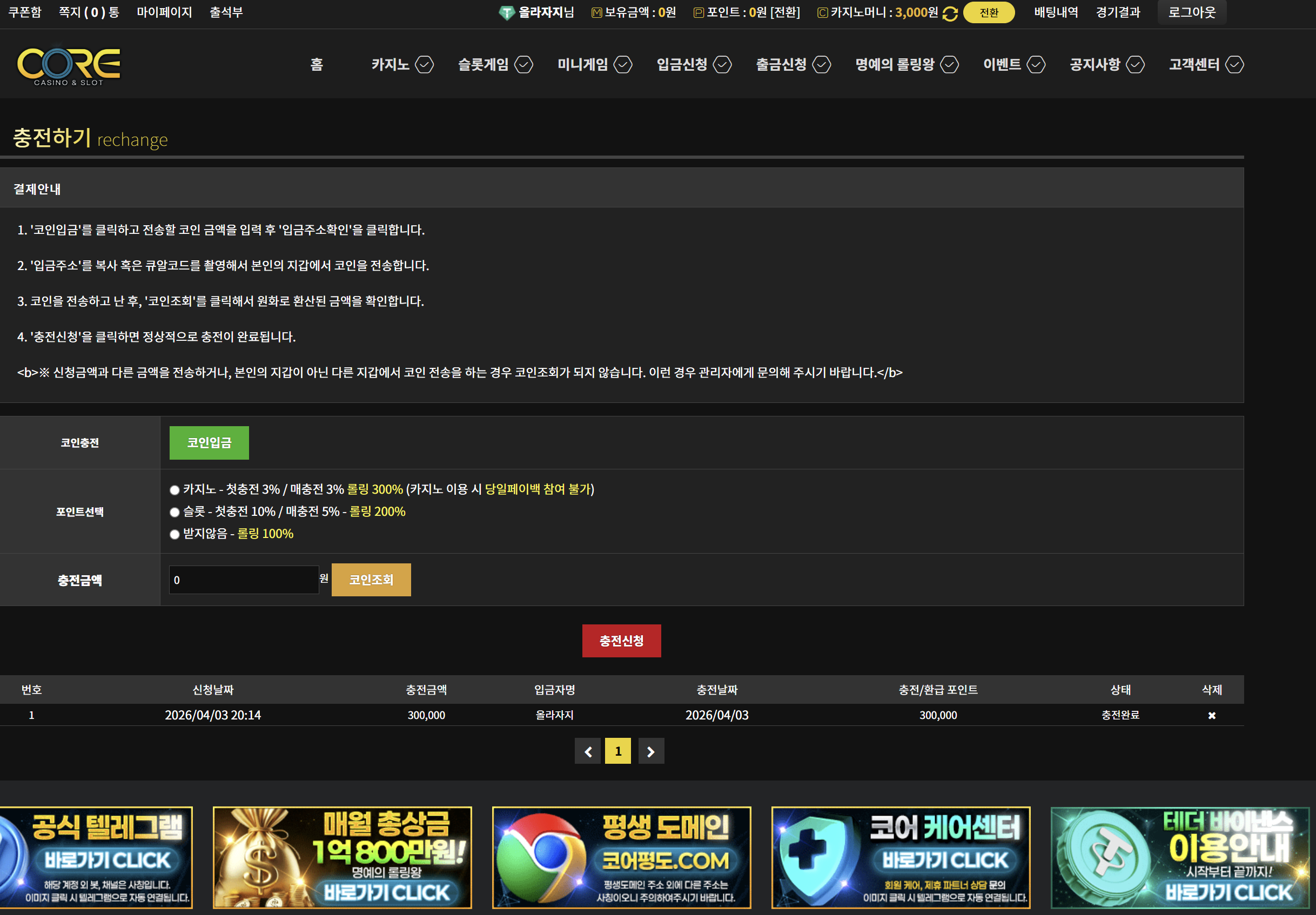
Task: Click the 결제안내 section header
Action: click(x=37, y=189)
